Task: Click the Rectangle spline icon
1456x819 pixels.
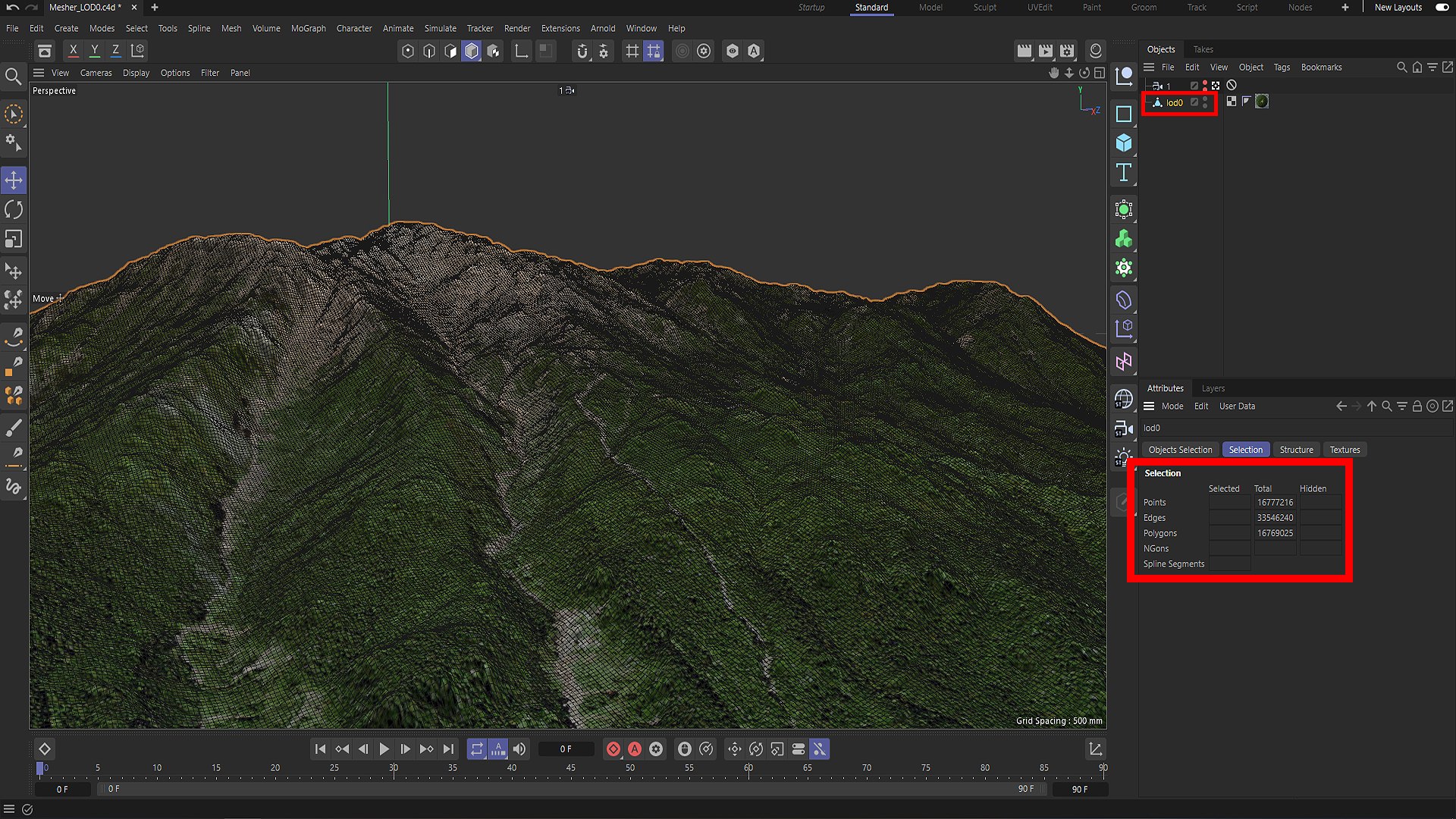Action: [1124, 114]
